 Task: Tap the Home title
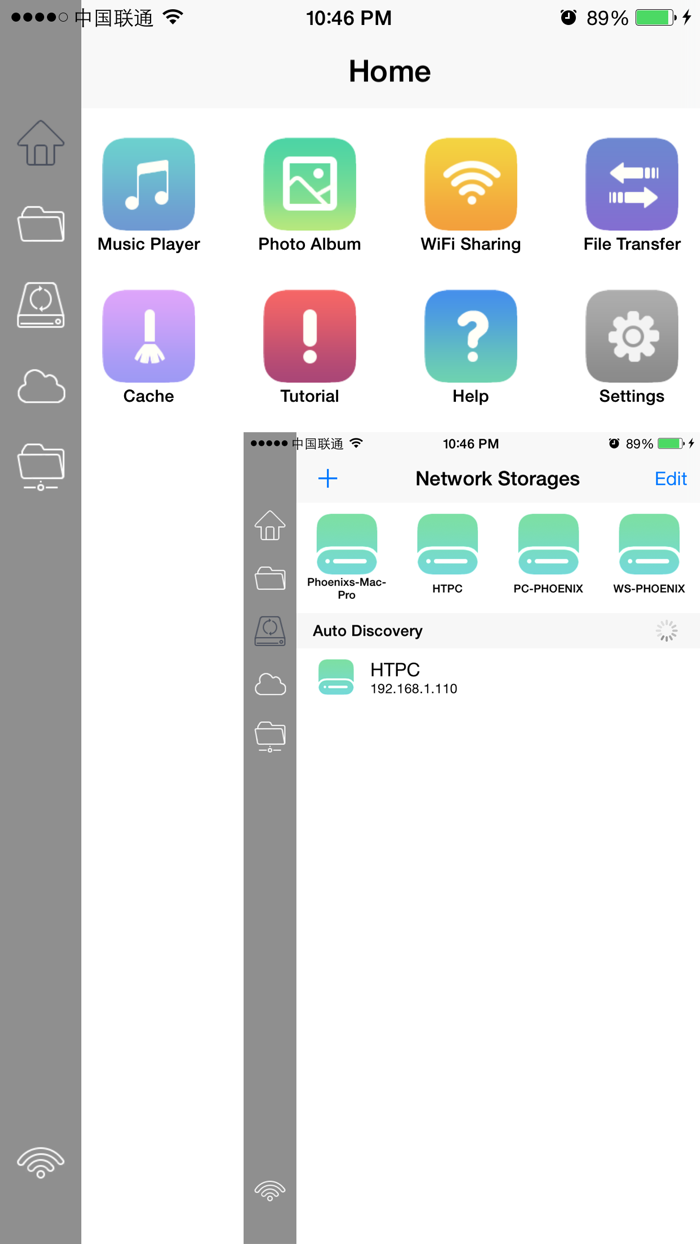point(390,71)
